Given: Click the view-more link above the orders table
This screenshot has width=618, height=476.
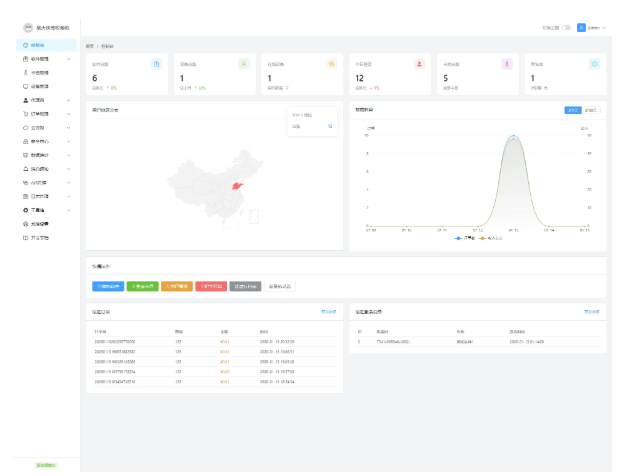Looking at the screenshot, I should click(x=328, y=312).
